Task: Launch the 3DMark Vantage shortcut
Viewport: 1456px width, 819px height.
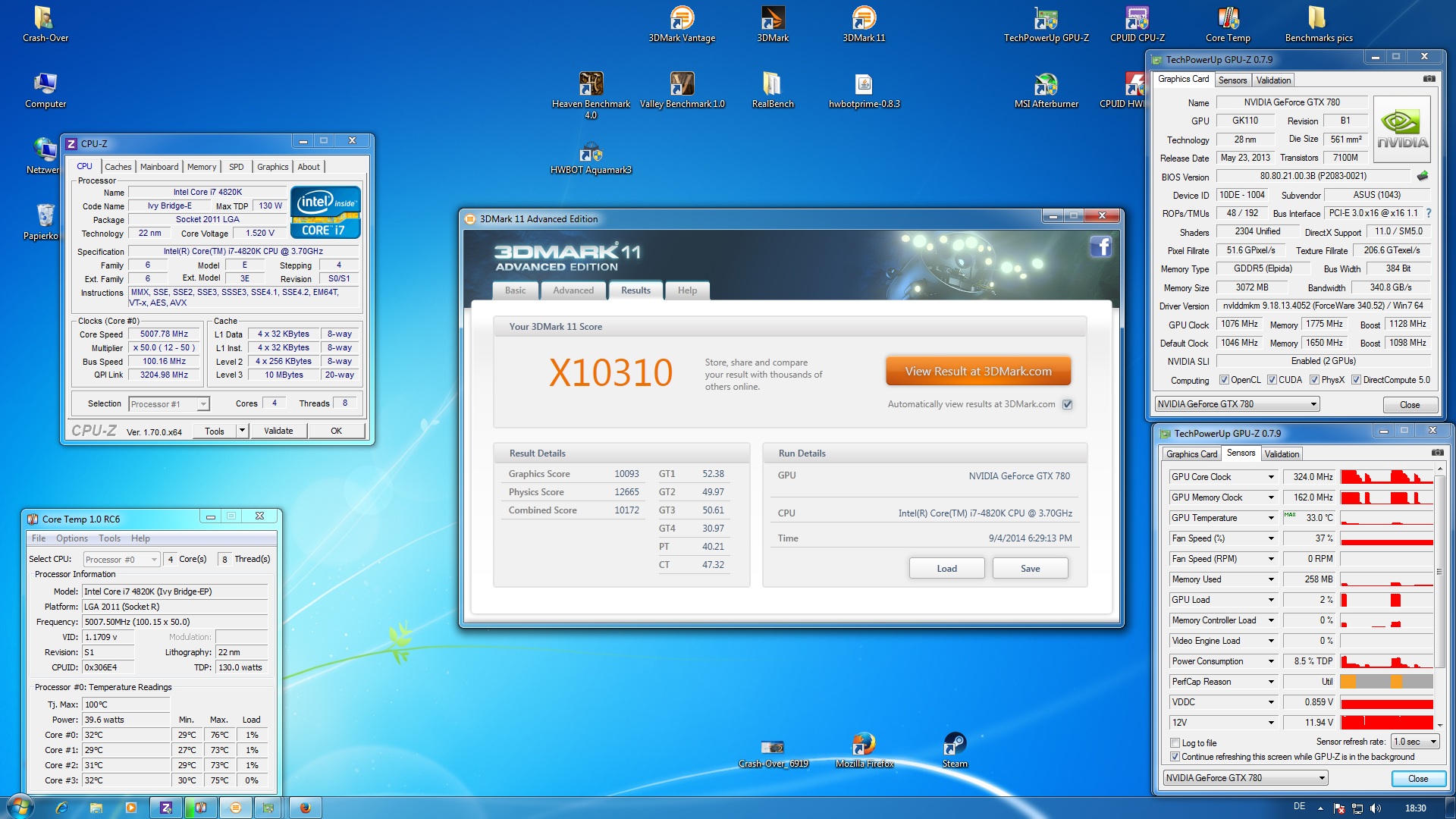Action: pyautogui.click(x=682, y=24)
